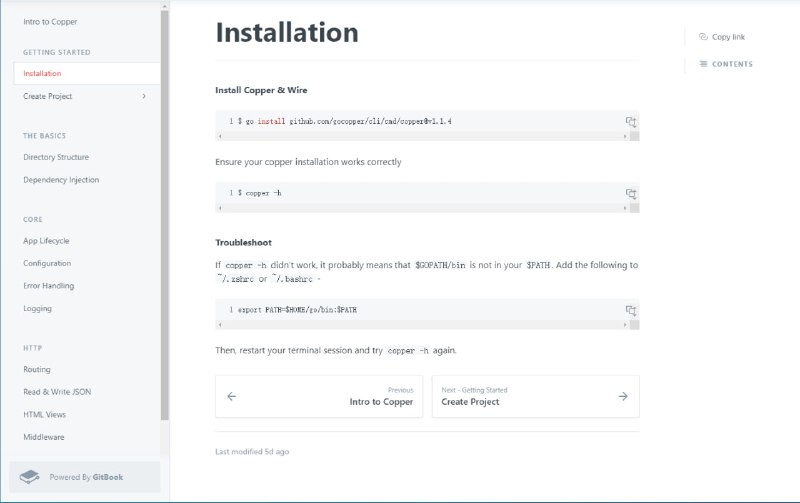Click the right arrow in Next card

(x=623, y=396)
